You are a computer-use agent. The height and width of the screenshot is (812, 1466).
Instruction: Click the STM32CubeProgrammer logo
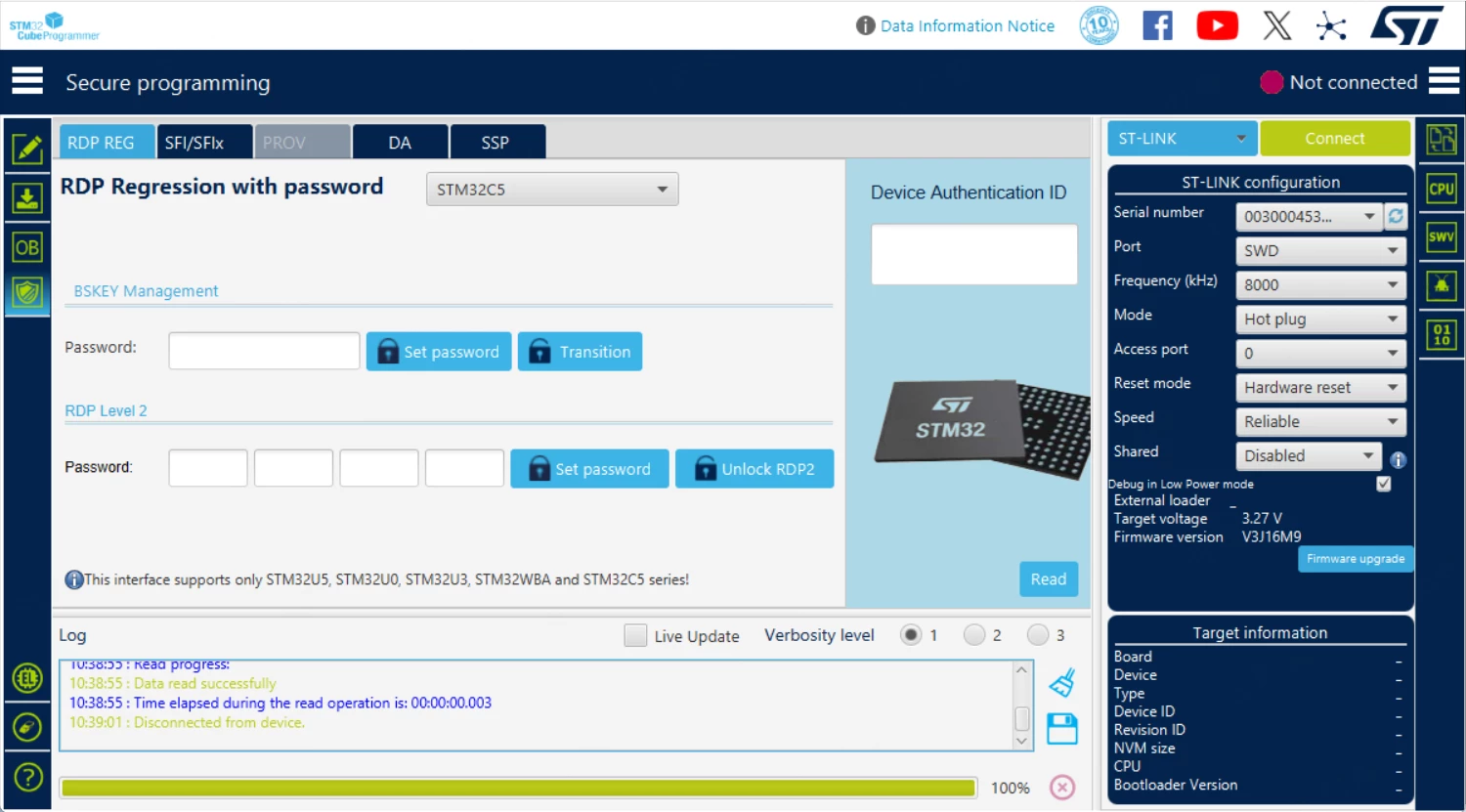54,26
